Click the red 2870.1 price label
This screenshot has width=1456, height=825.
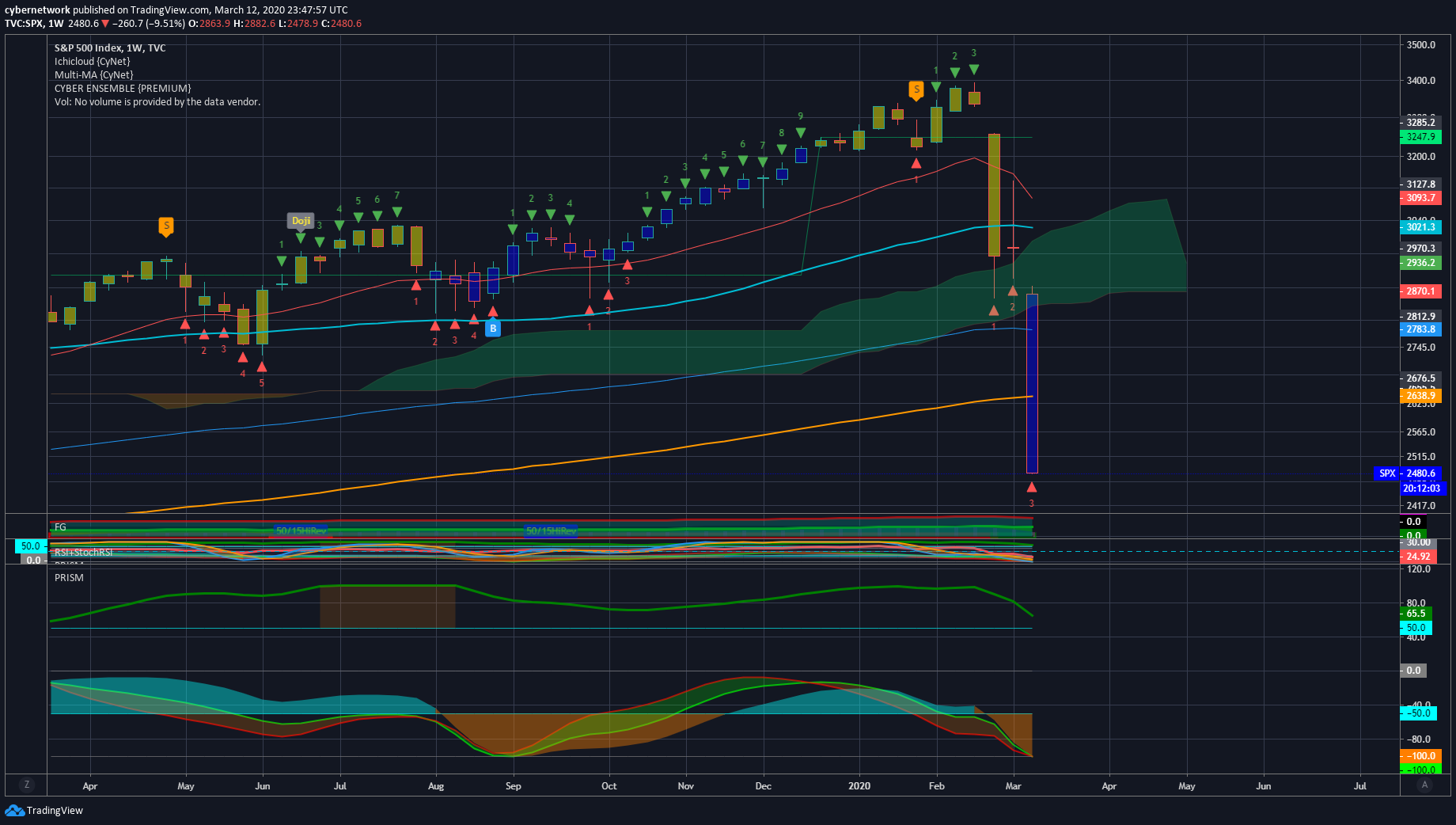coord(1420,291)
